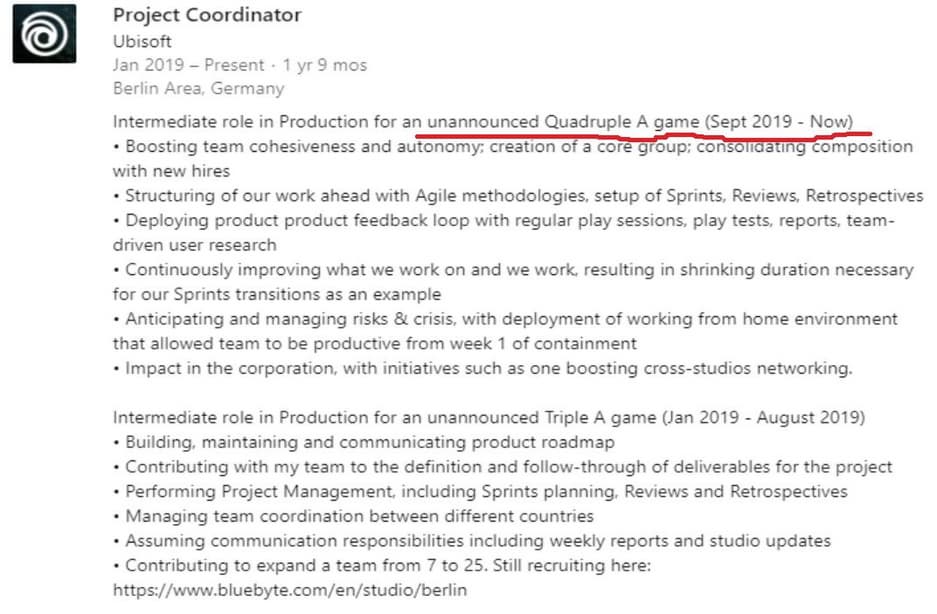Open the bluebyte.com Berlin studio link

tap(289, 590)
